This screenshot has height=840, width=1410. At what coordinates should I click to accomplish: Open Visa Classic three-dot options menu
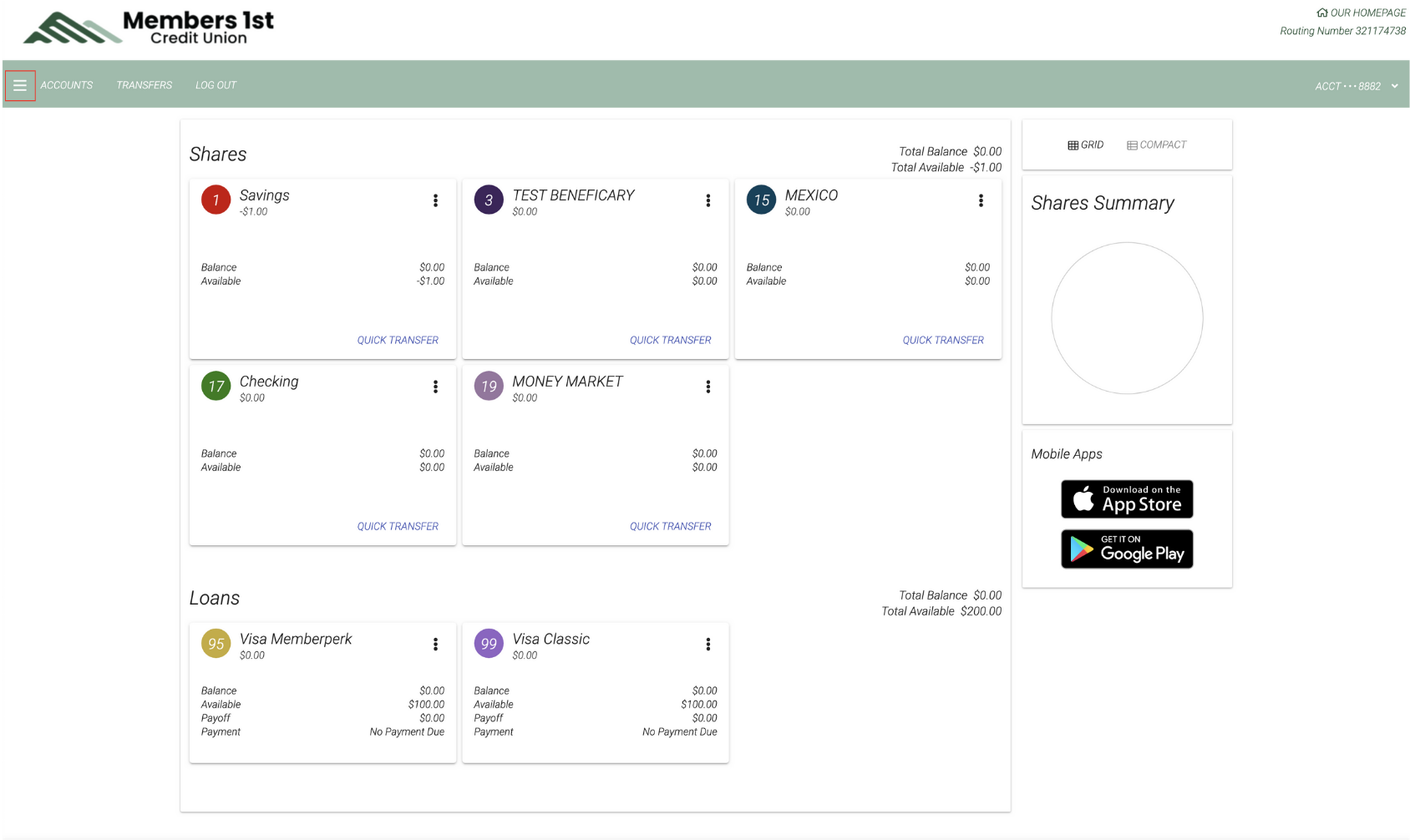point(708,644)
